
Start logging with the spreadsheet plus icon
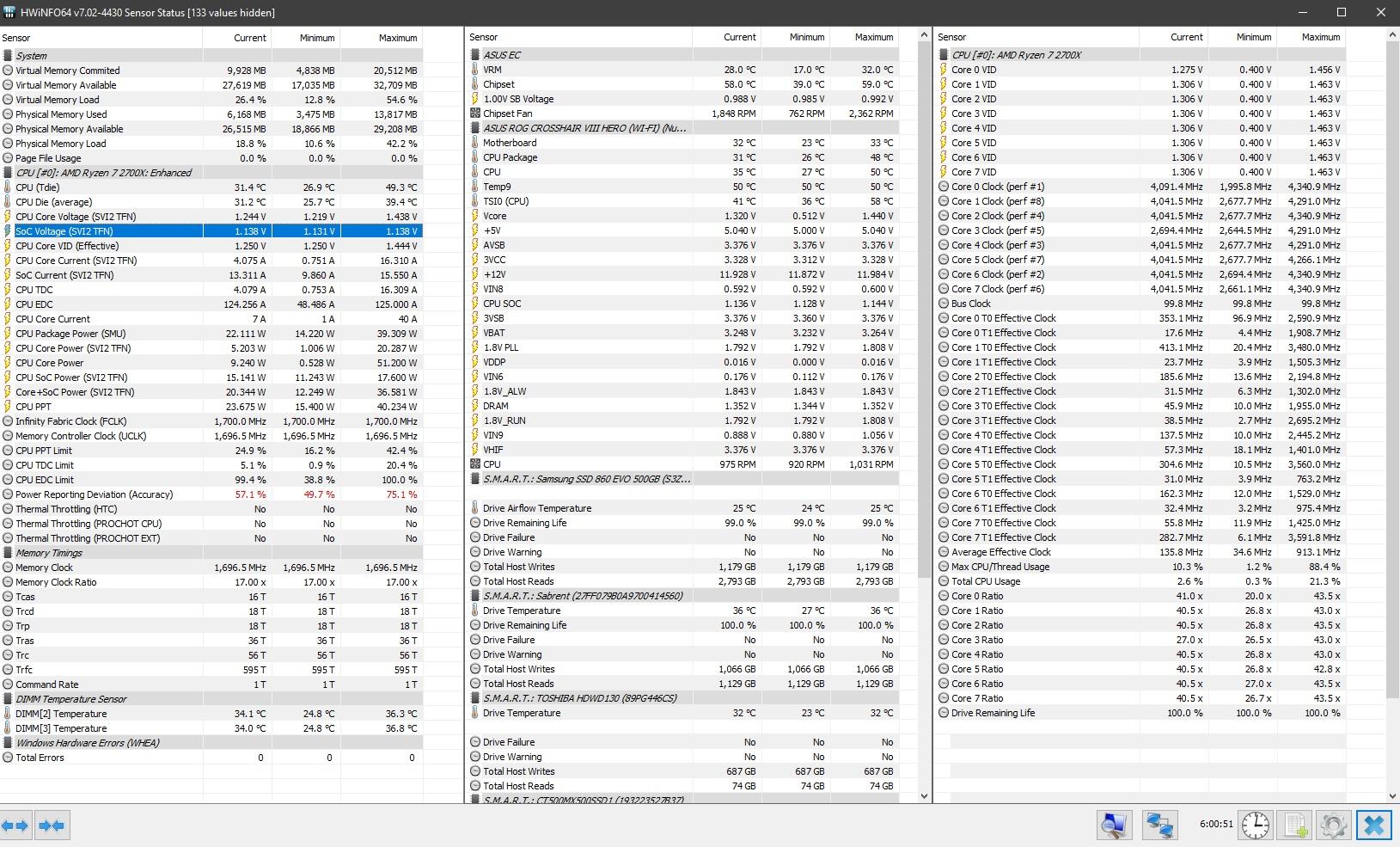point(1295,826)
